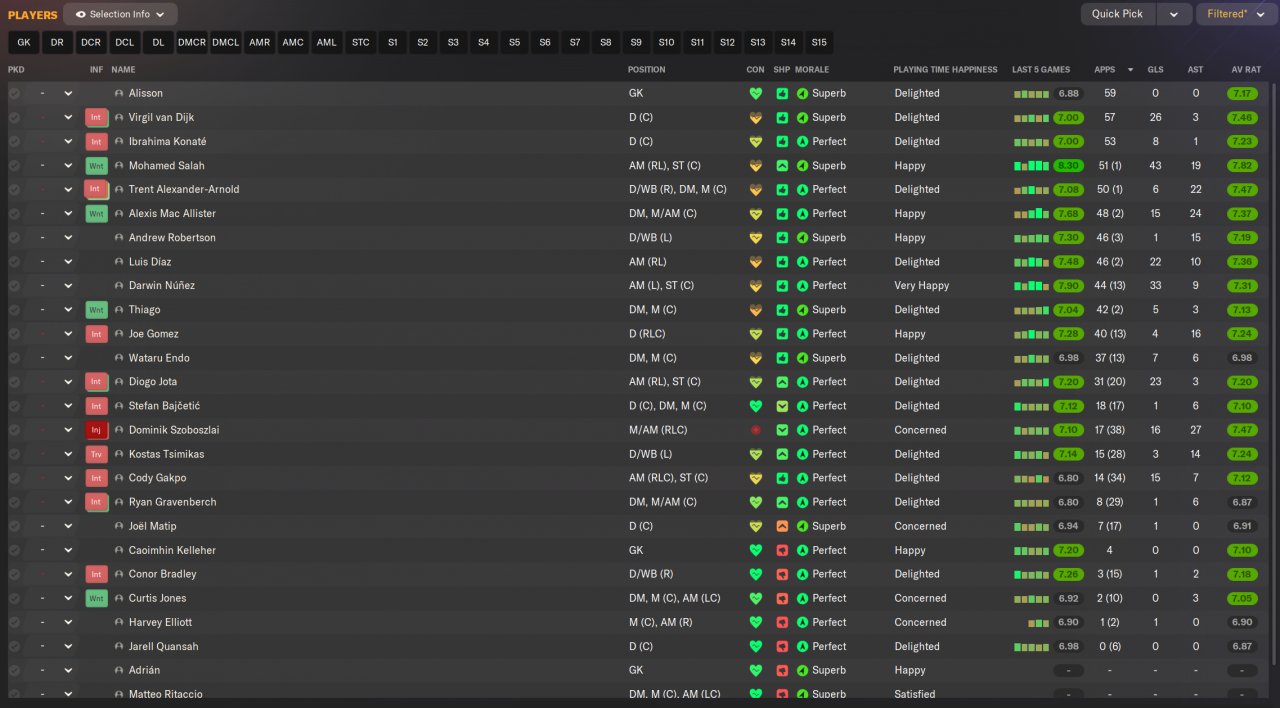Click the Wnt badge for Alexis Mac Allister
Viewport: 1280px width, 708px height.
(96, 214)
